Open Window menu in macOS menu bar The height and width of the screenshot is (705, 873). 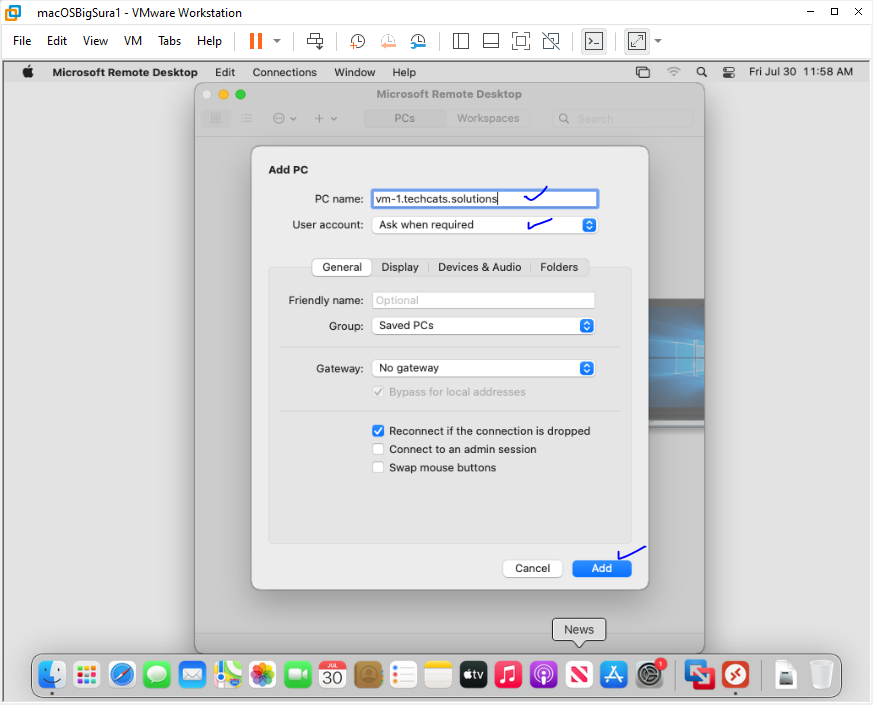(x=355, y=72)
